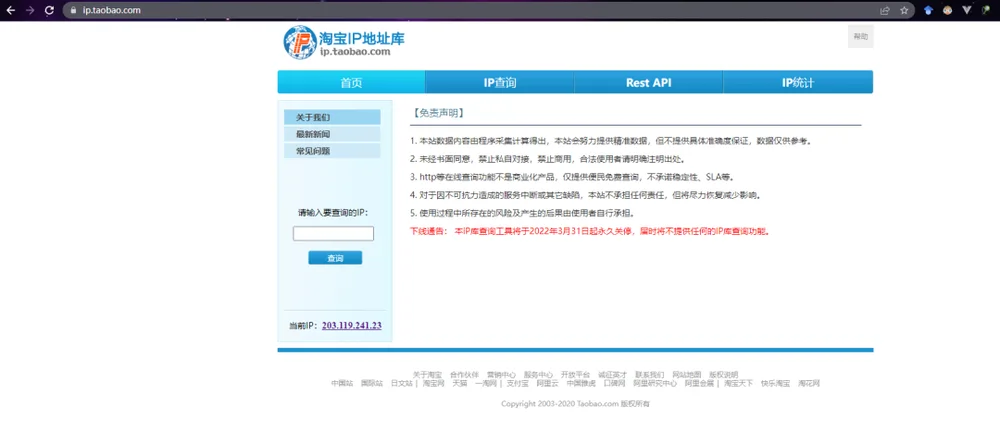Viewport: 1000px width, 431px height.
Task: Switch to the 首页 tab
Action: pos(351,82)
